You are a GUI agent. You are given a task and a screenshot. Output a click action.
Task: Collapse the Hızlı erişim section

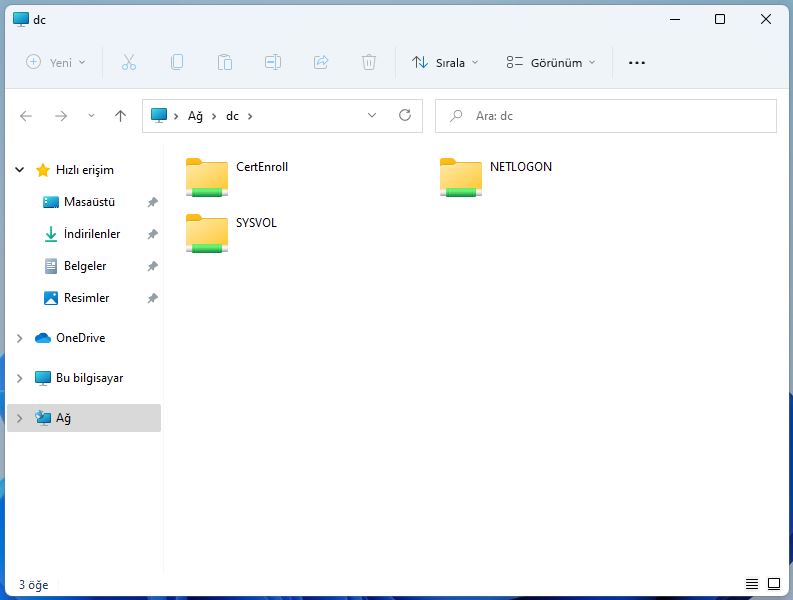click(x=19, y=170)
